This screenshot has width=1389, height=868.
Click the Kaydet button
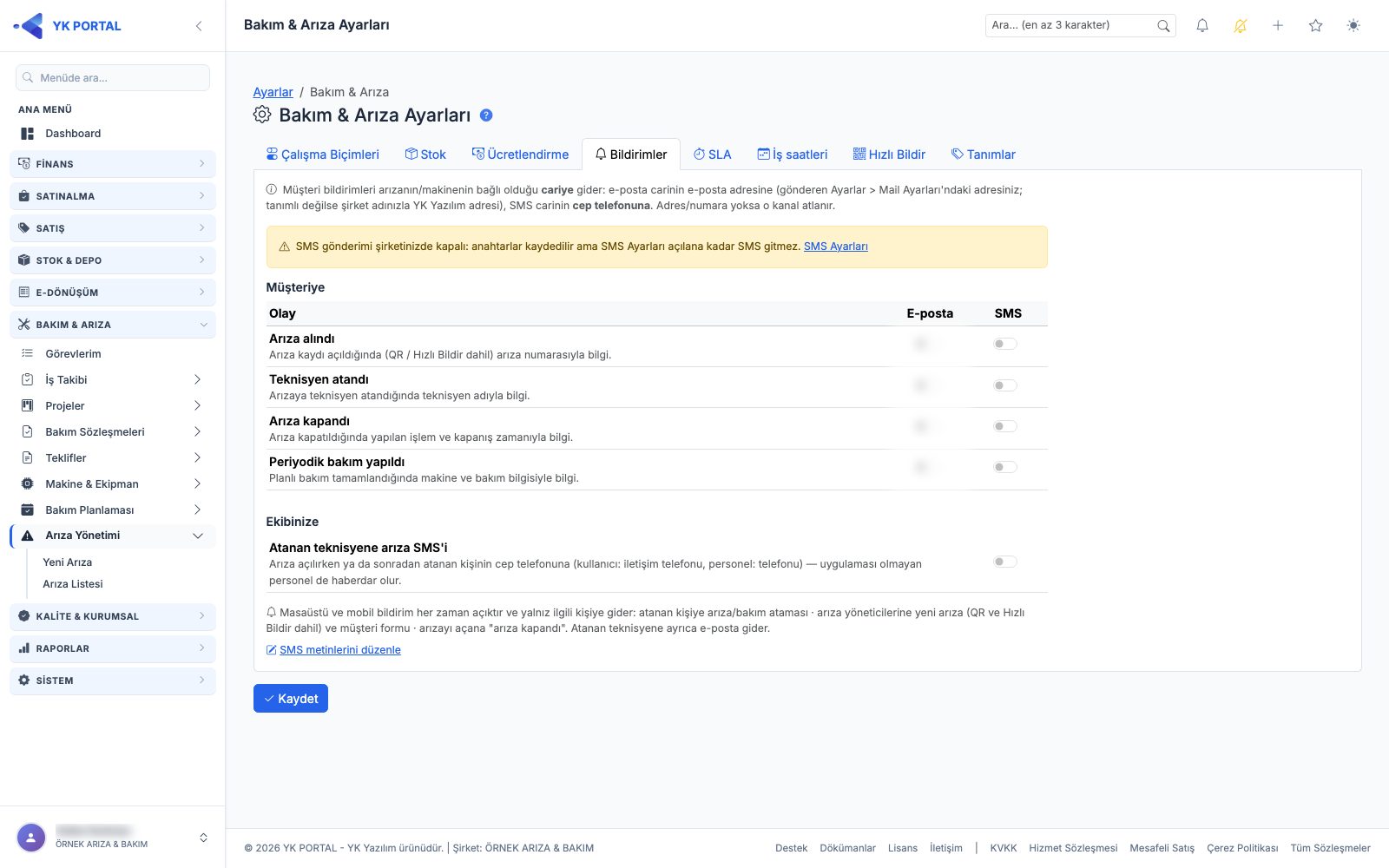[x=291, y=699]
